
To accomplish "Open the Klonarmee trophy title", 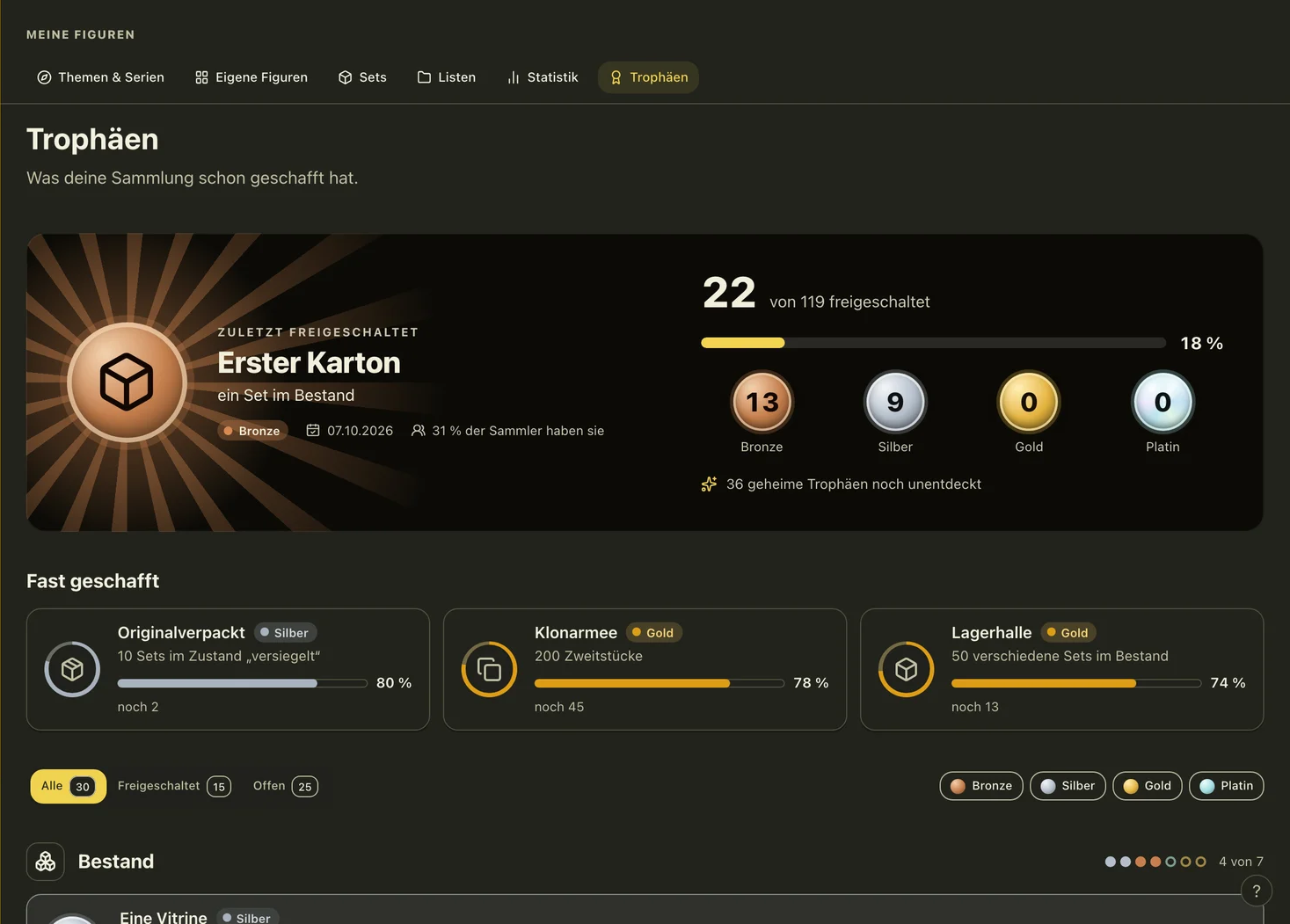I will (x=576, y=633).
